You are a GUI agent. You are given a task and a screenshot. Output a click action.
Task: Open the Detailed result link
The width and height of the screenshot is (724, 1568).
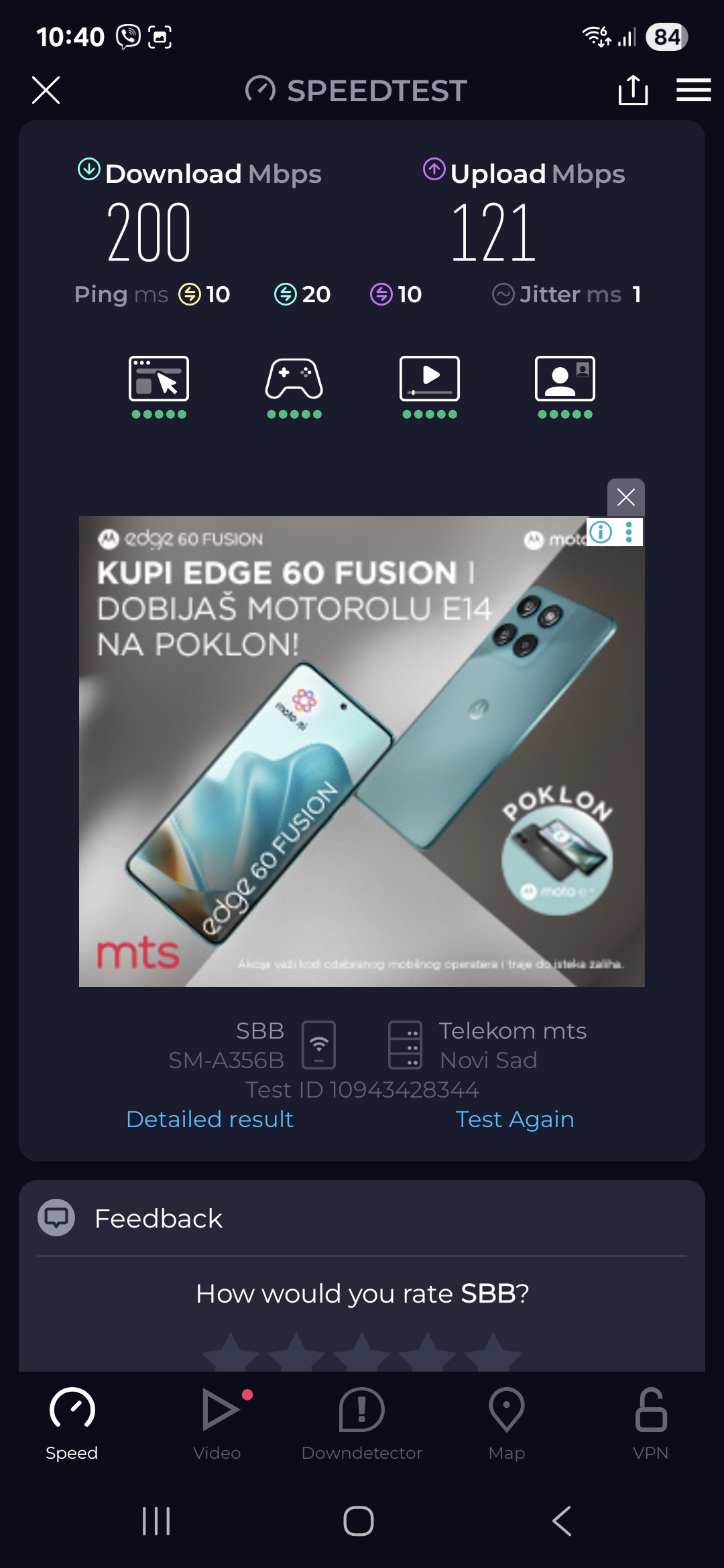210,1119
